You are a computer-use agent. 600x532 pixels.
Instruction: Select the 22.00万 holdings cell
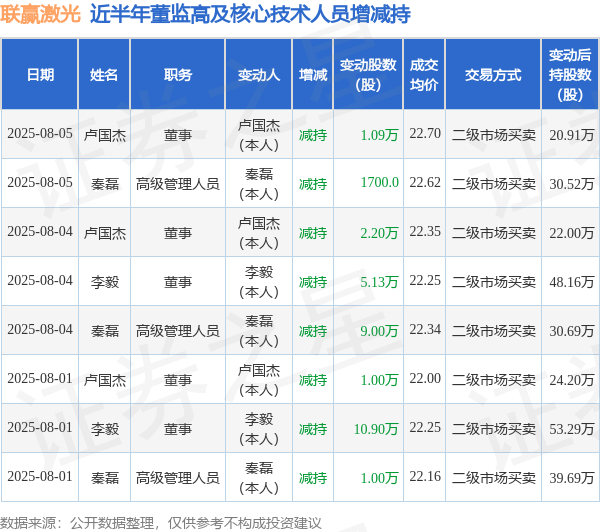point(572,233)
